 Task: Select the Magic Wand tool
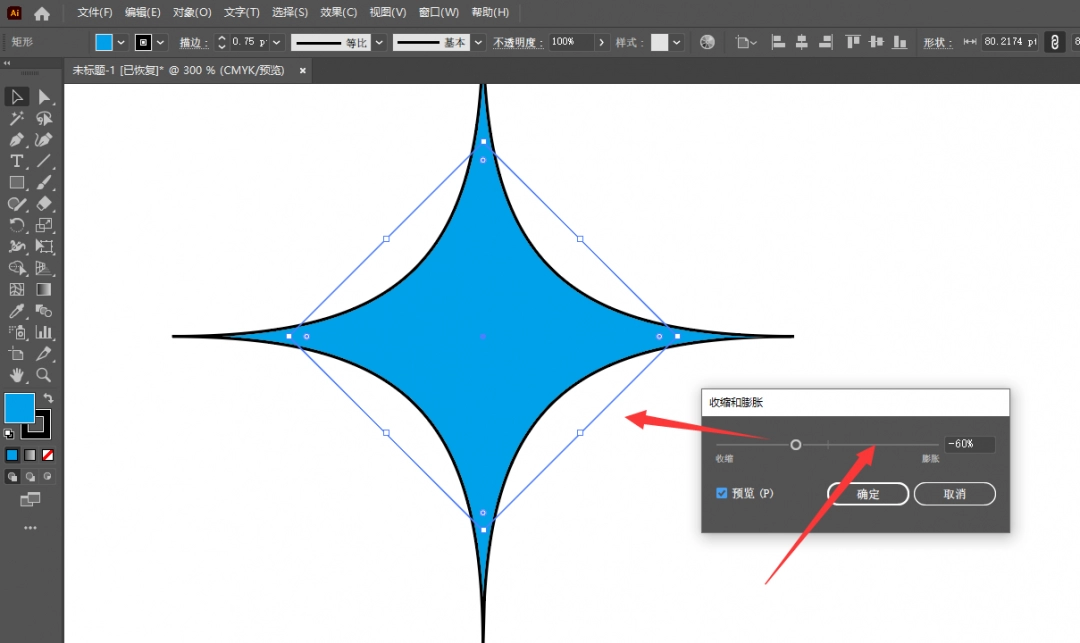(17, 119)
